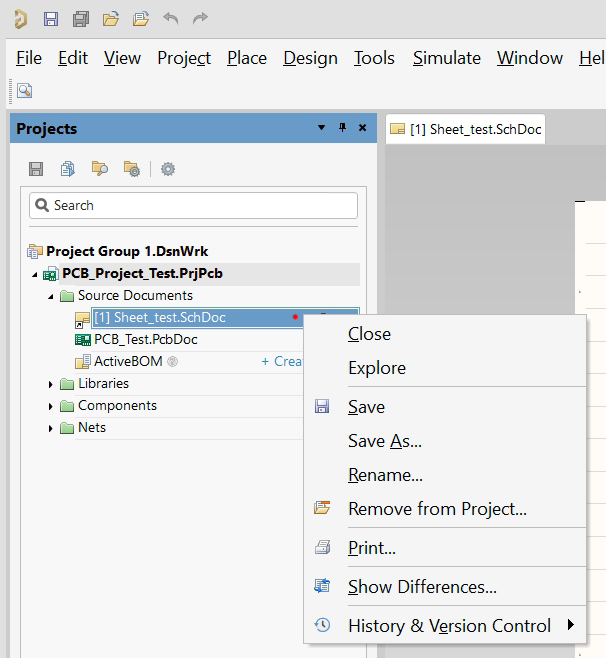
Task: Click the PCB_Test.PcbDoc board icon
Action: tap(83, 339)
